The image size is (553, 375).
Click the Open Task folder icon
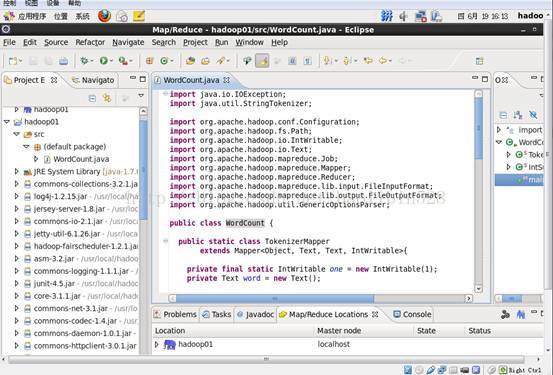[x=206, y=61]
